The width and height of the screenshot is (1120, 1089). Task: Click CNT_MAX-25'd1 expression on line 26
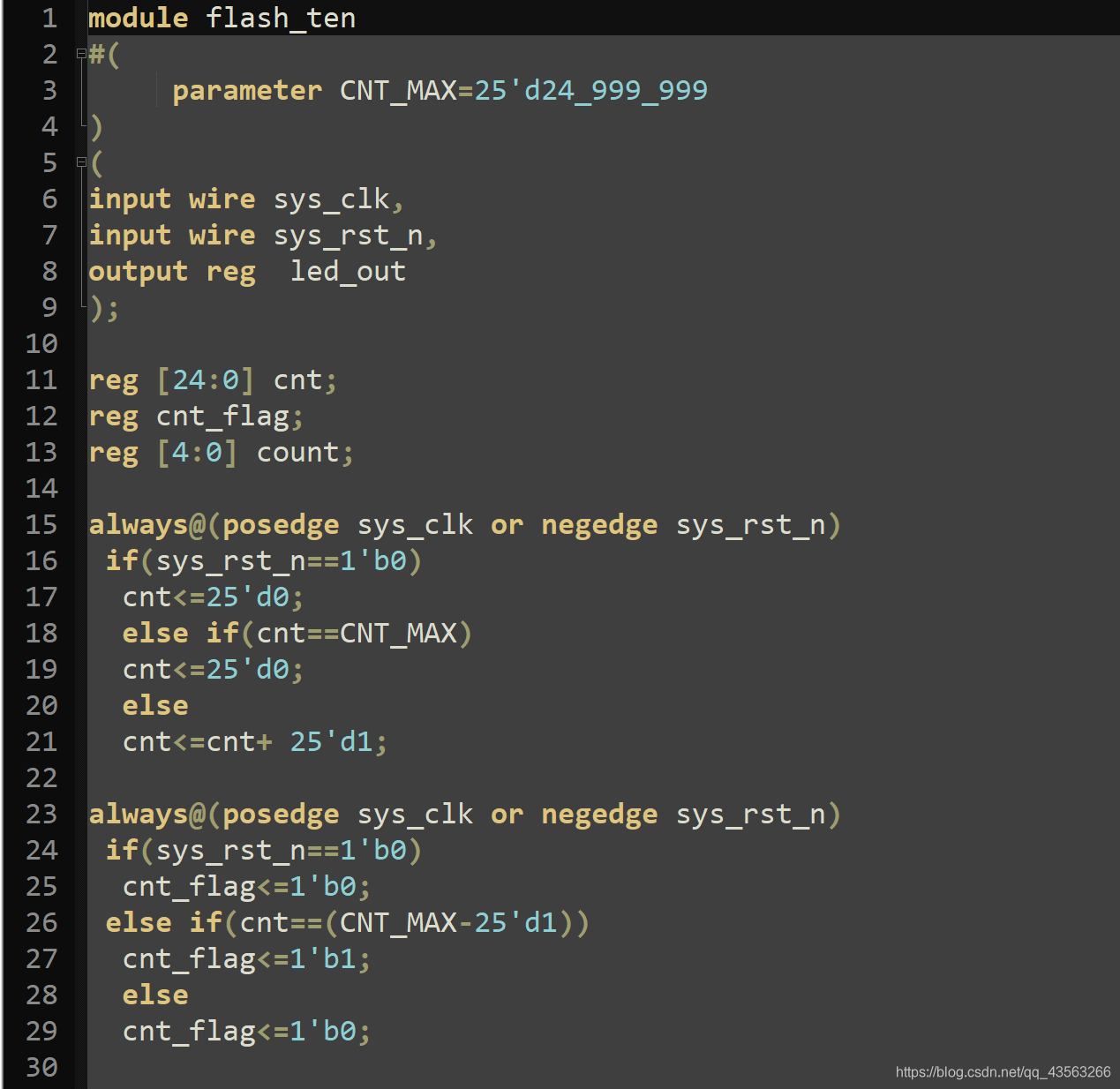[449, 923]
